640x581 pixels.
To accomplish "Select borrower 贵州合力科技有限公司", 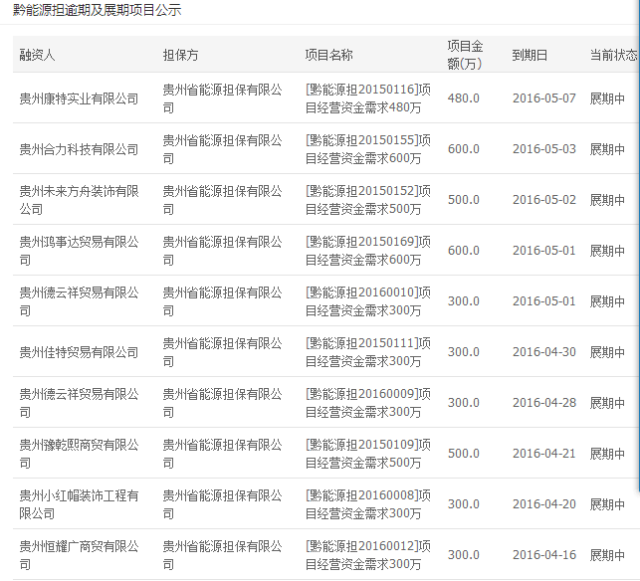I will click(x=79, y=149).
